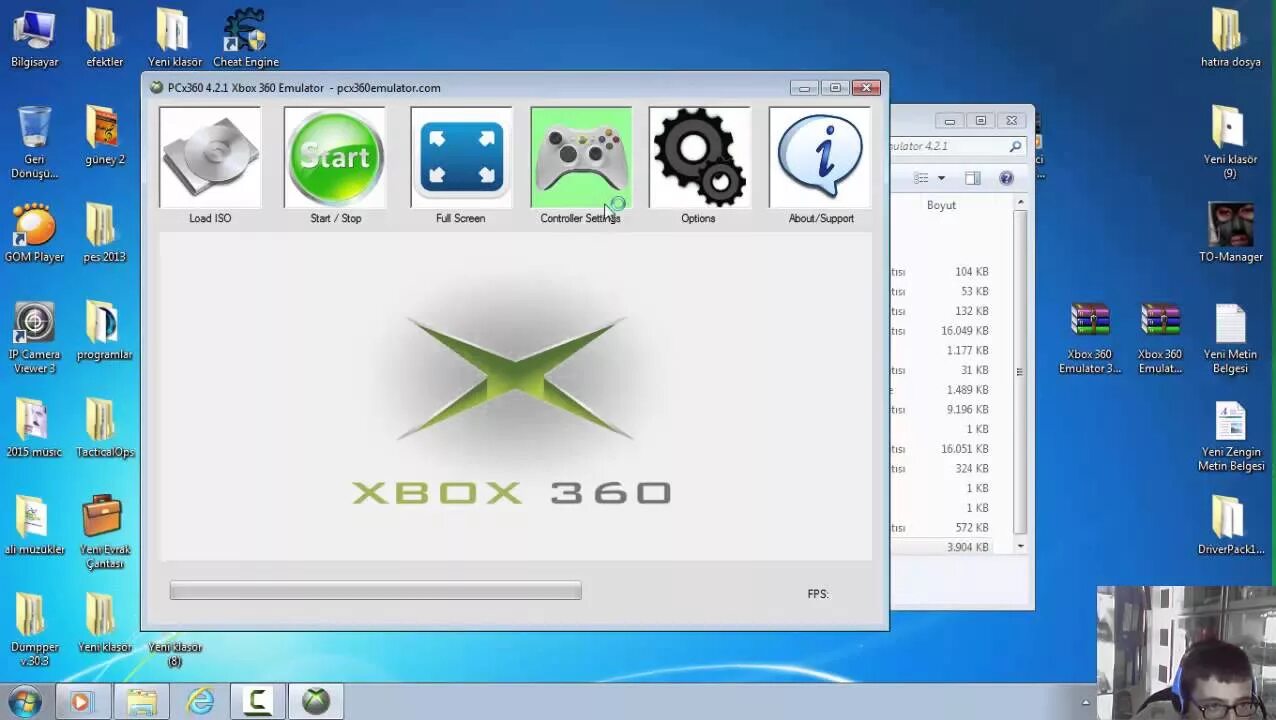Open the Xbox 360 Emulat... archive
Image resolution: width=1276 pixels, height=720 pixels.
click(x=1160, y=337)
